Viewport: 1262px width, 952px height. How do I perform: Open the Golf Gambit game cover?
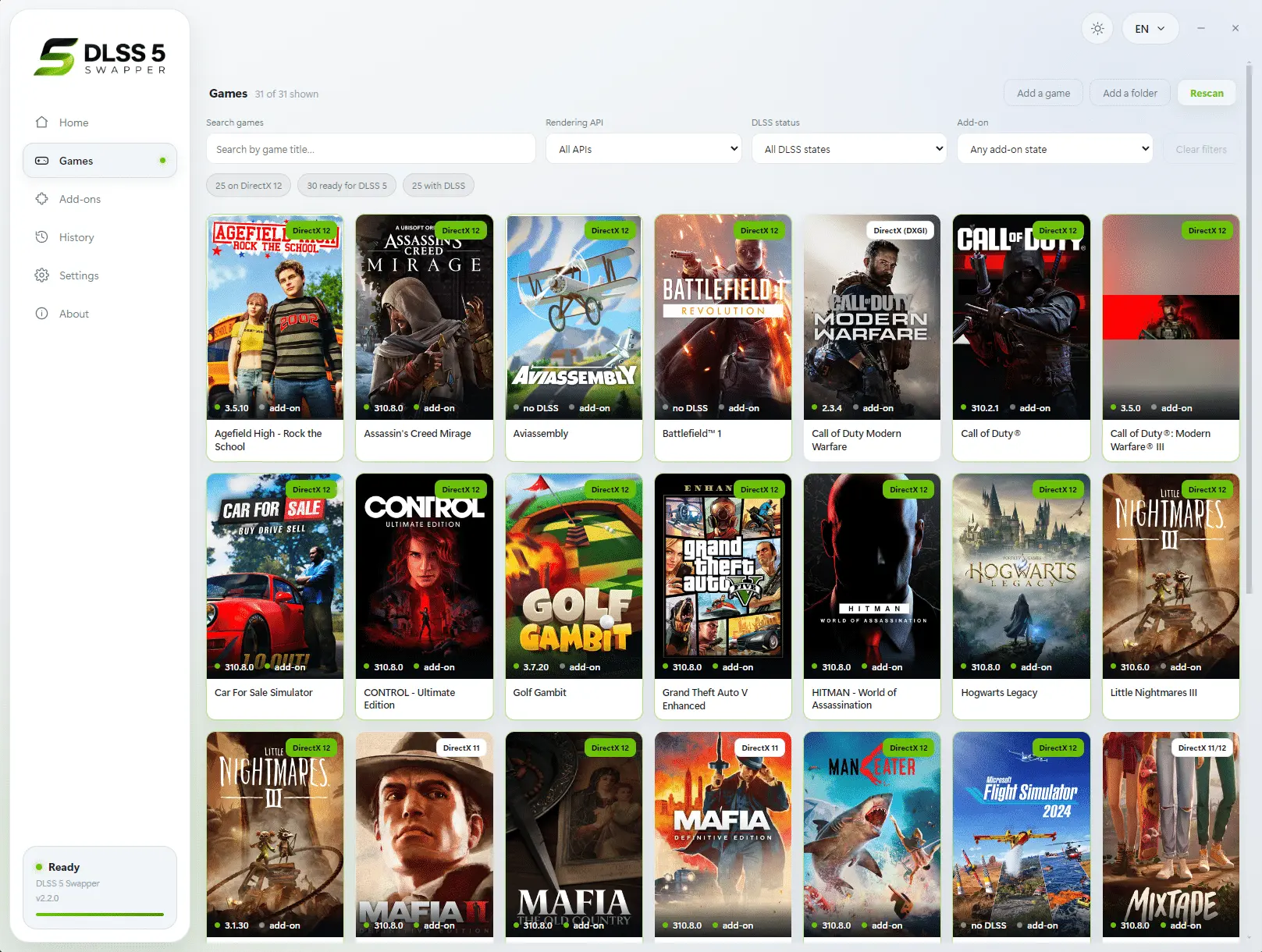pos(574,576)
